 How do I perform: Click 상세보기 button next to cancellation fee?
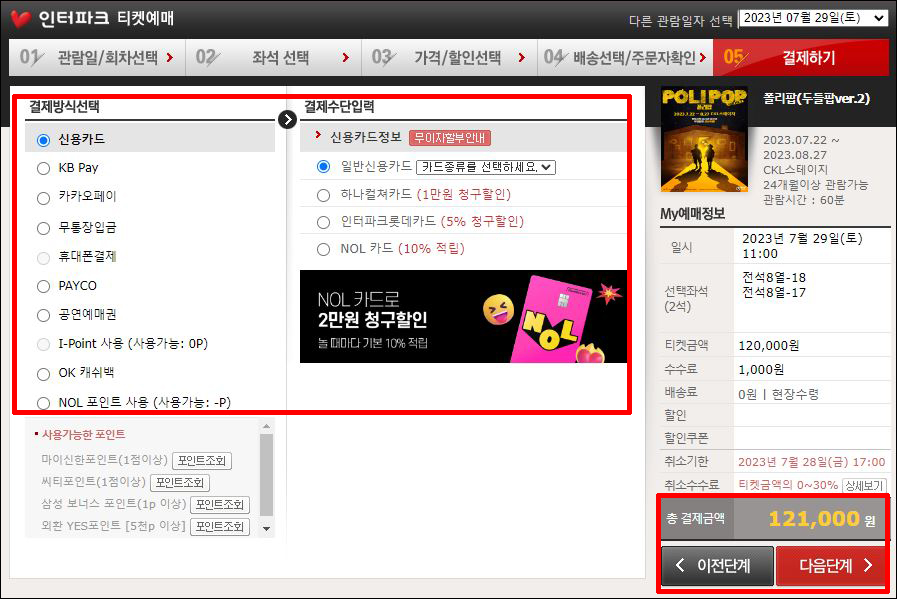(864, 486)
